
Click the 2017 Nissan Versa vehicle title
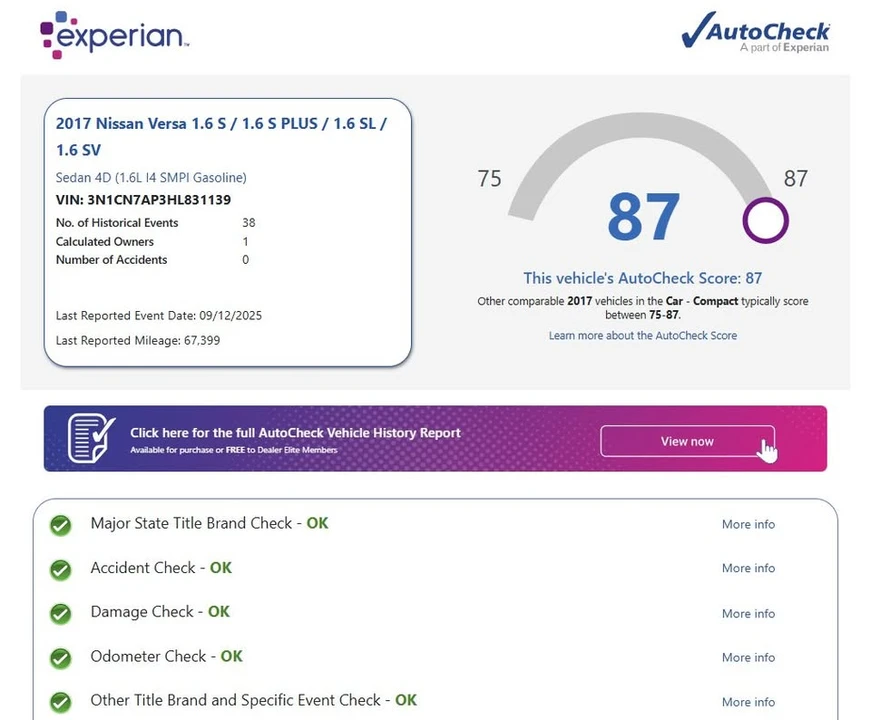click(x=221, y=137)
